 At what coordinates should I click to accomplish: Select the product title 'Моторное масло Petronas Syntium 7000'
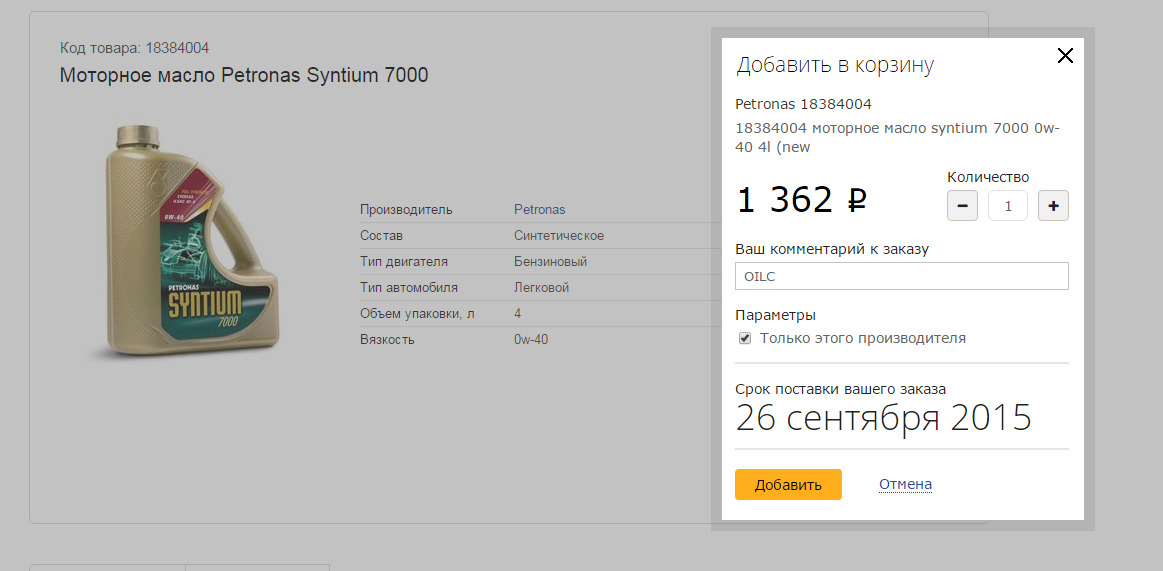click(244, 75)
